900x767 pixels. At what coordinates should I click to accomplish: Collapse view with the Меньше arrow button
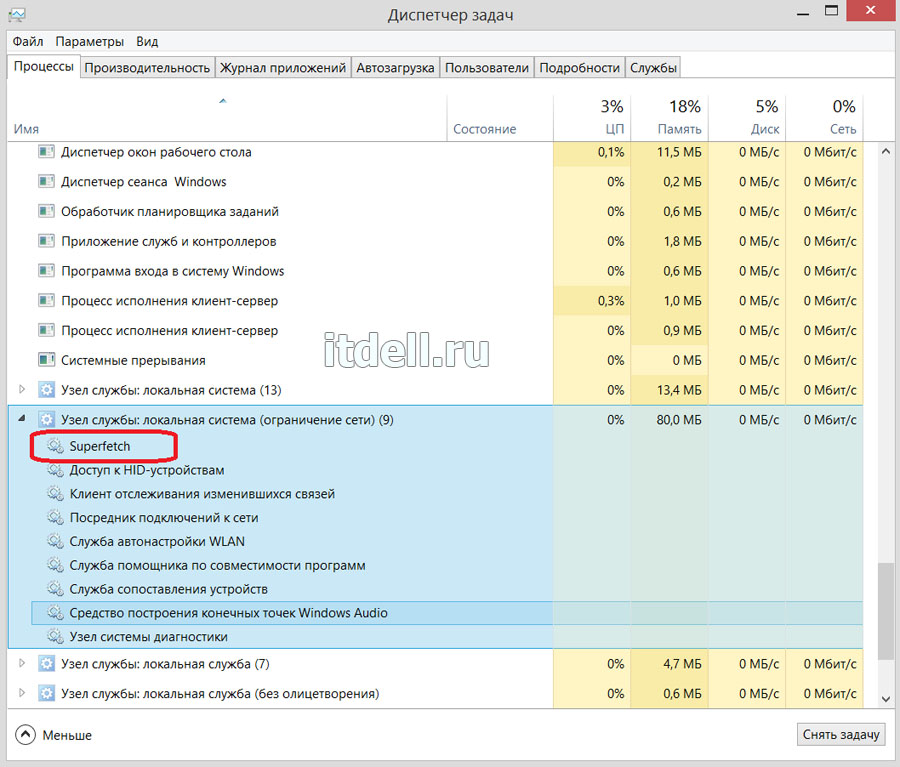(25, 735)
